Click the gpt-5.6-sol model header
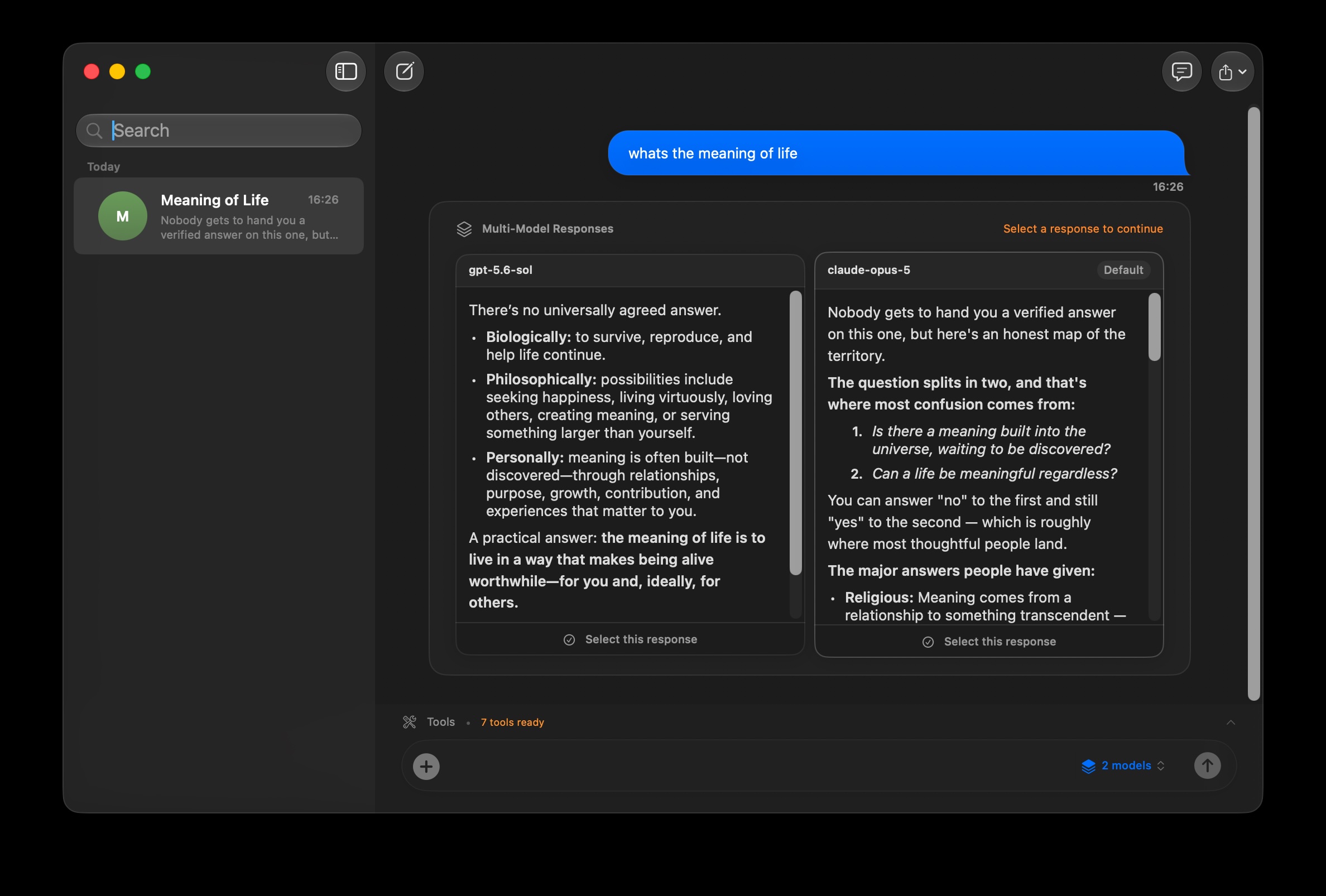This screenshot has width=1326, height=896. (x=630, y=271)
